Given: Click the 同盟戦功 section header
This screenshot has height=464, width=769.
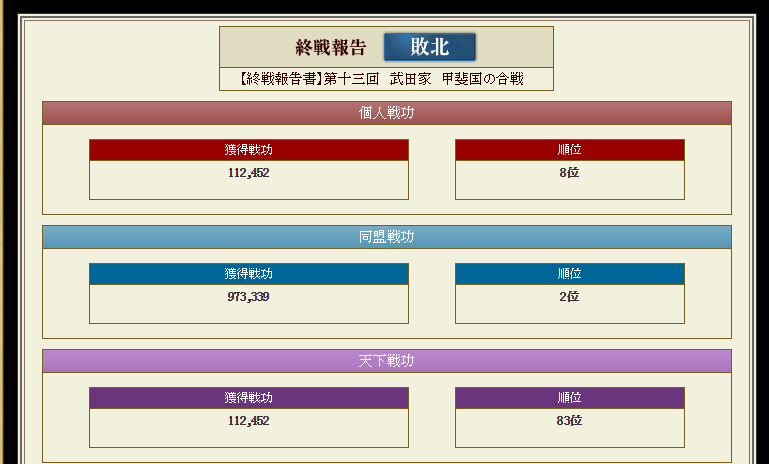Looking at the screenshot, I should coord(386,237).
